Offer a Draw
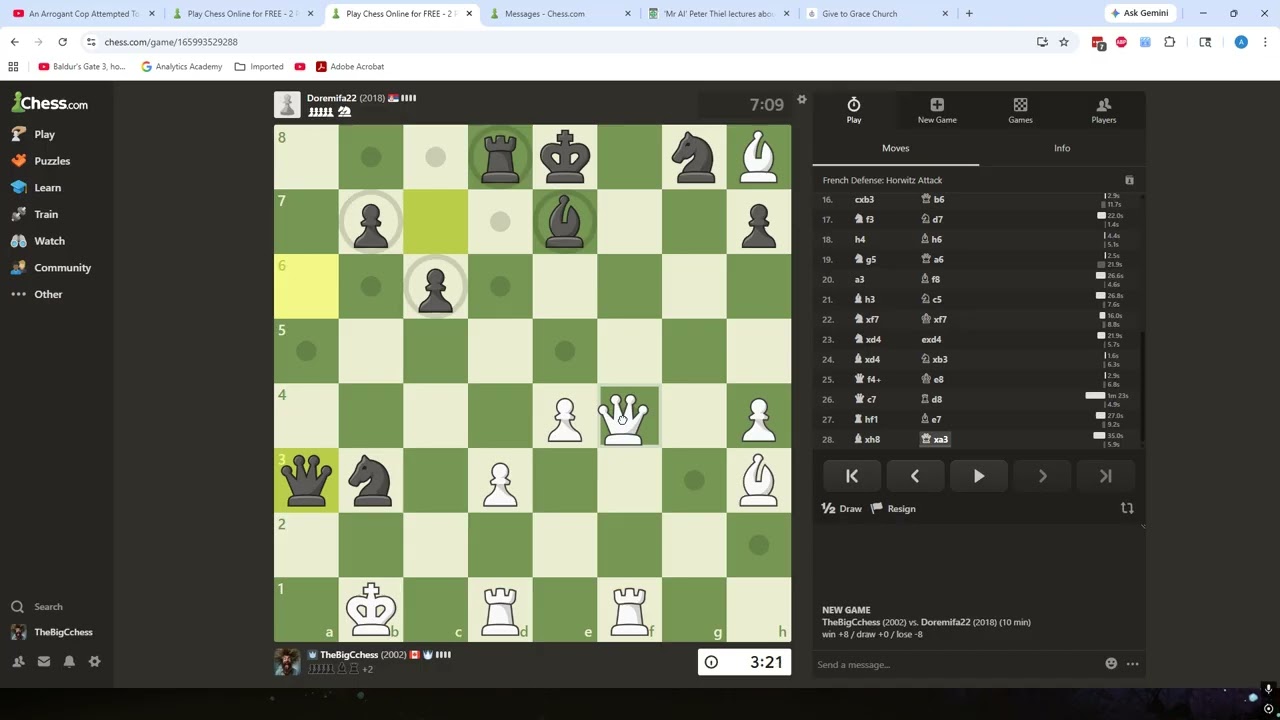1280x720 pixels. point(842,509)
